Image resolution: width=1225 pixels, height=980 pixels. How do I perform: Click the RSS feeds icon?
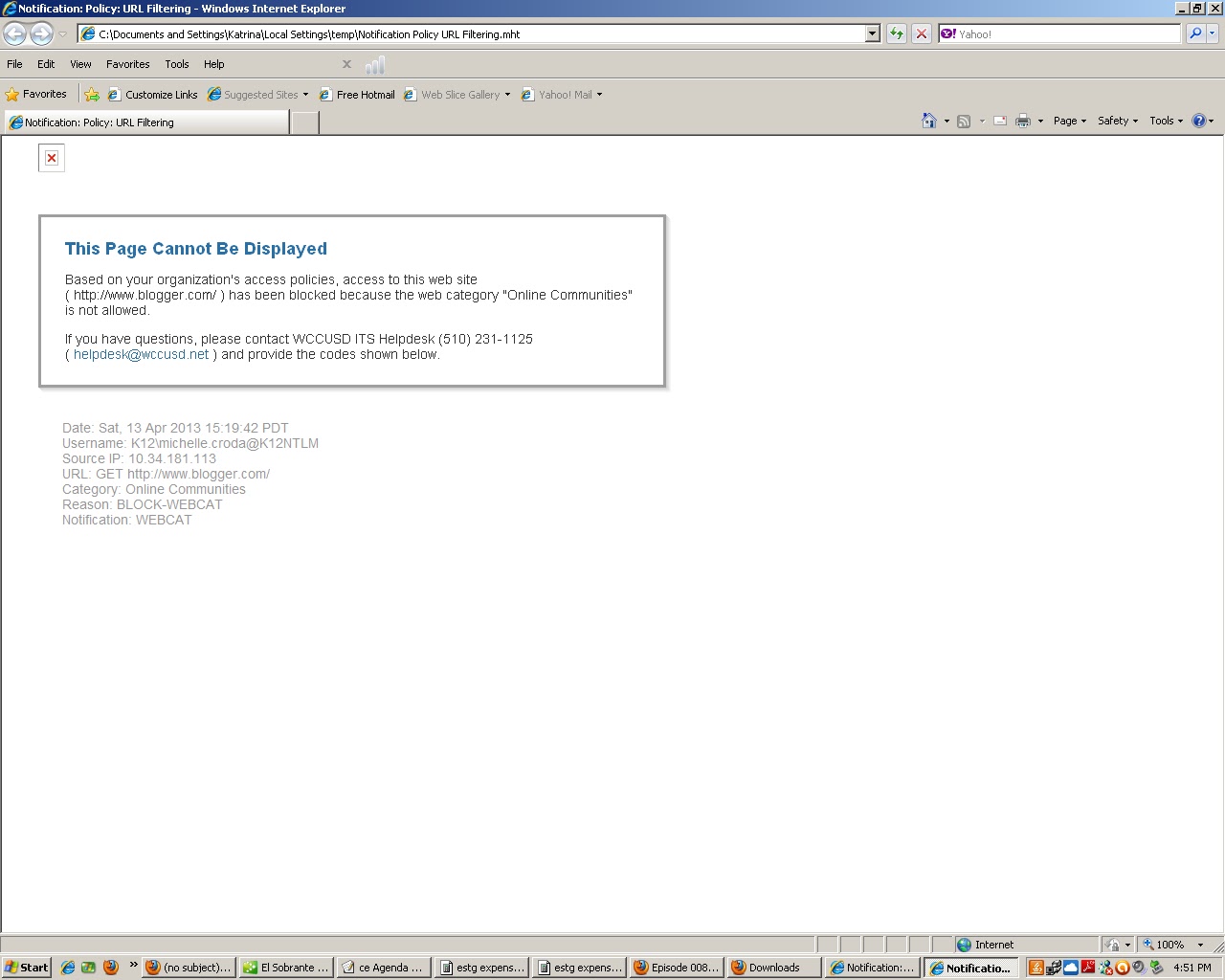click(965, 122)
